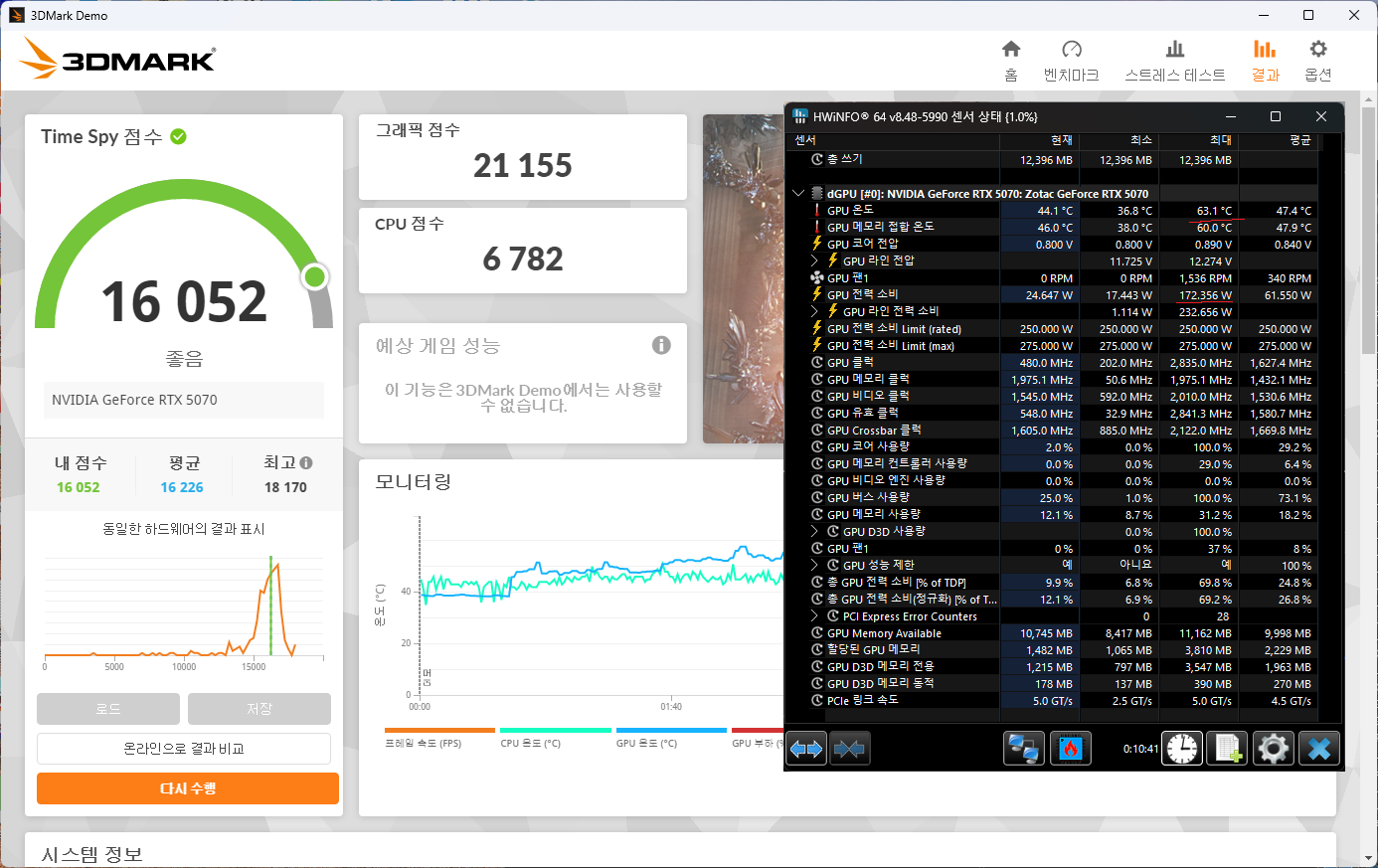Select the GPU Crossbar 클럭 row label
The width and height of the screenshot is (1378, 868).
pos(874,430)
